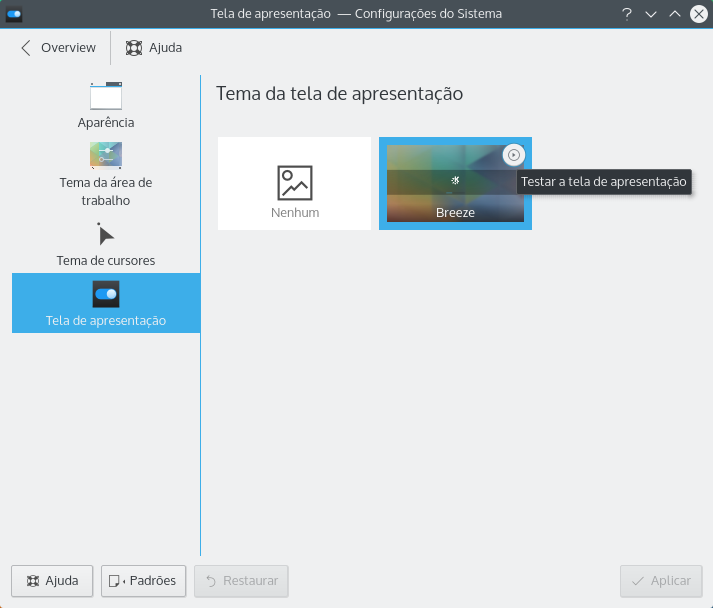Screen dimensions: 713x608
Task: Click the question mark title bar button
Action: point(627,14)
